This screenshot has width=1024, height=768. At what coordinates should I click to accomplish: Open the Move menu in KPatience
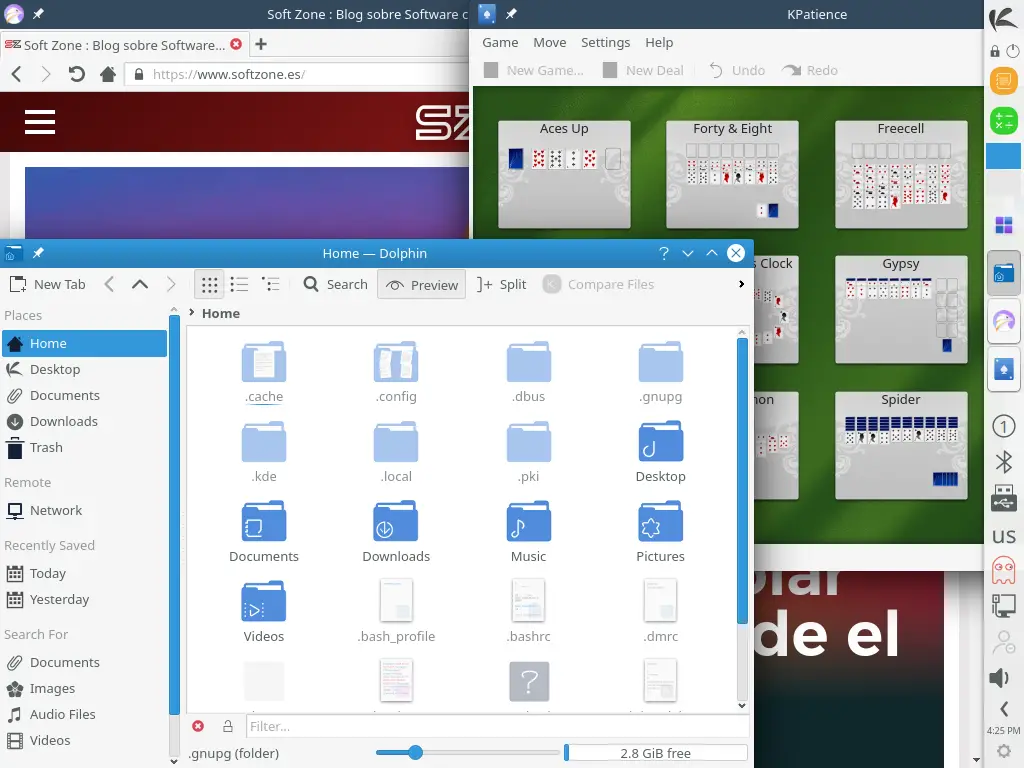tap(550, 42)
